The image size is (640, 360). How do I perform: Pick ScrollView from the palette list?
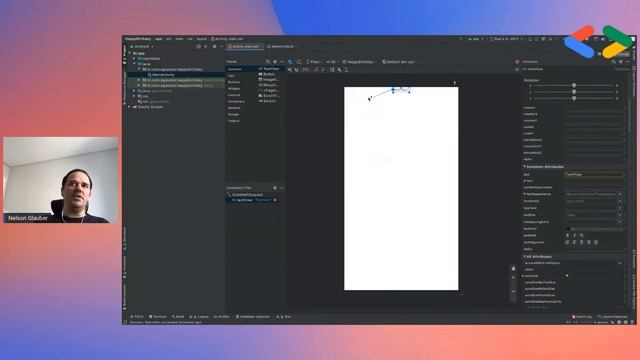click(x=269, y=96)
